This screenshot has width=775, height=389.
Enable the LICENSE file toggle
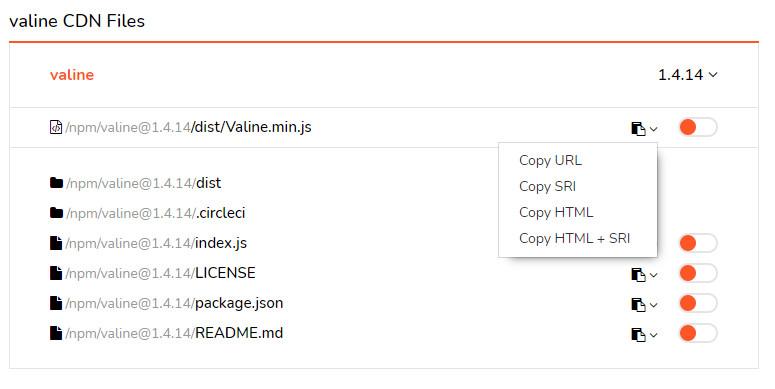[698, 273]
